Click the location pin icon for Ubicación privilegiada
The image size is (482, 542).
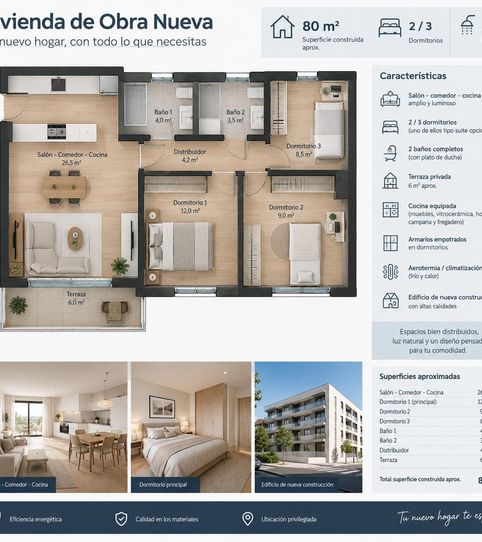tap(248, 519)
